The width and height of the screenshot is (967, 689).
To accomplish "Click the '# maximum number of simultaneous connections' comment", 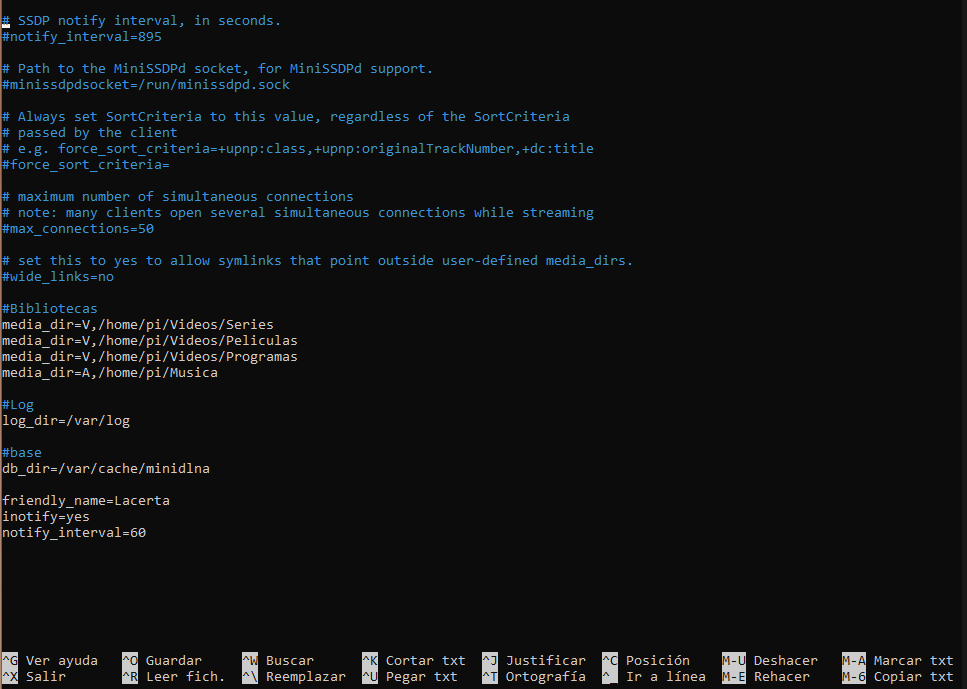I will pos(178,197).
